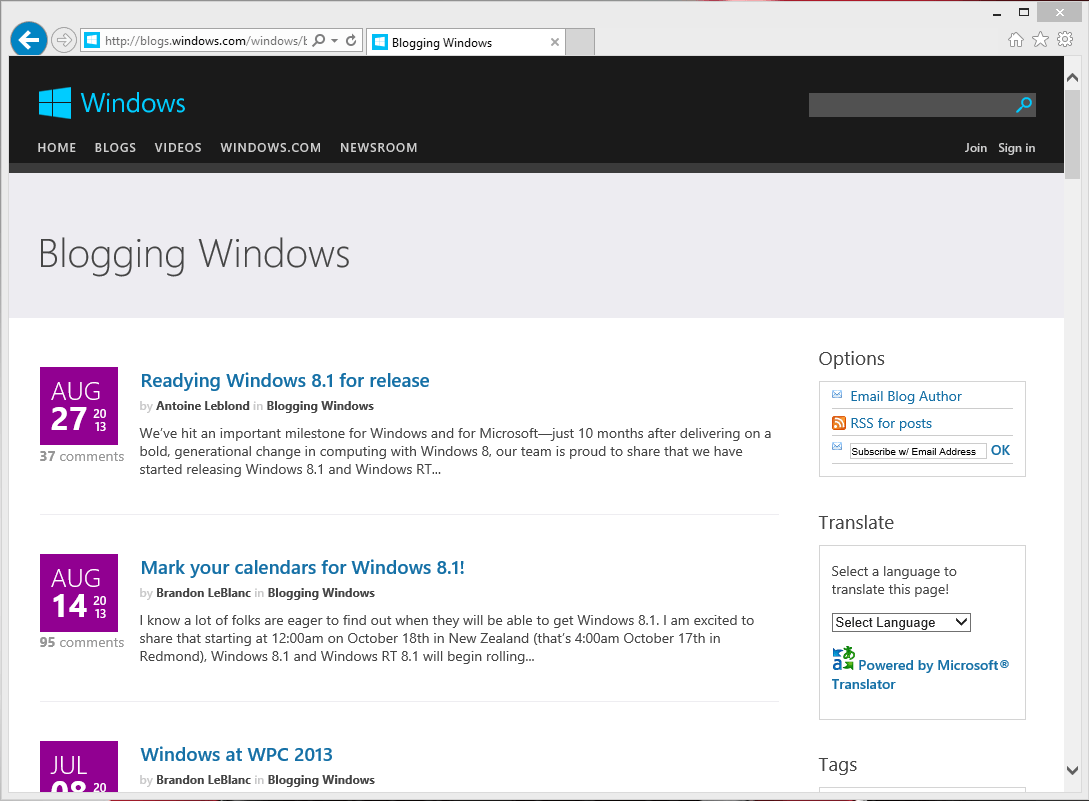The width and height of the screenshot is (1089, 801).
Task: Open the 37 comments link
Action: point(82,456)
